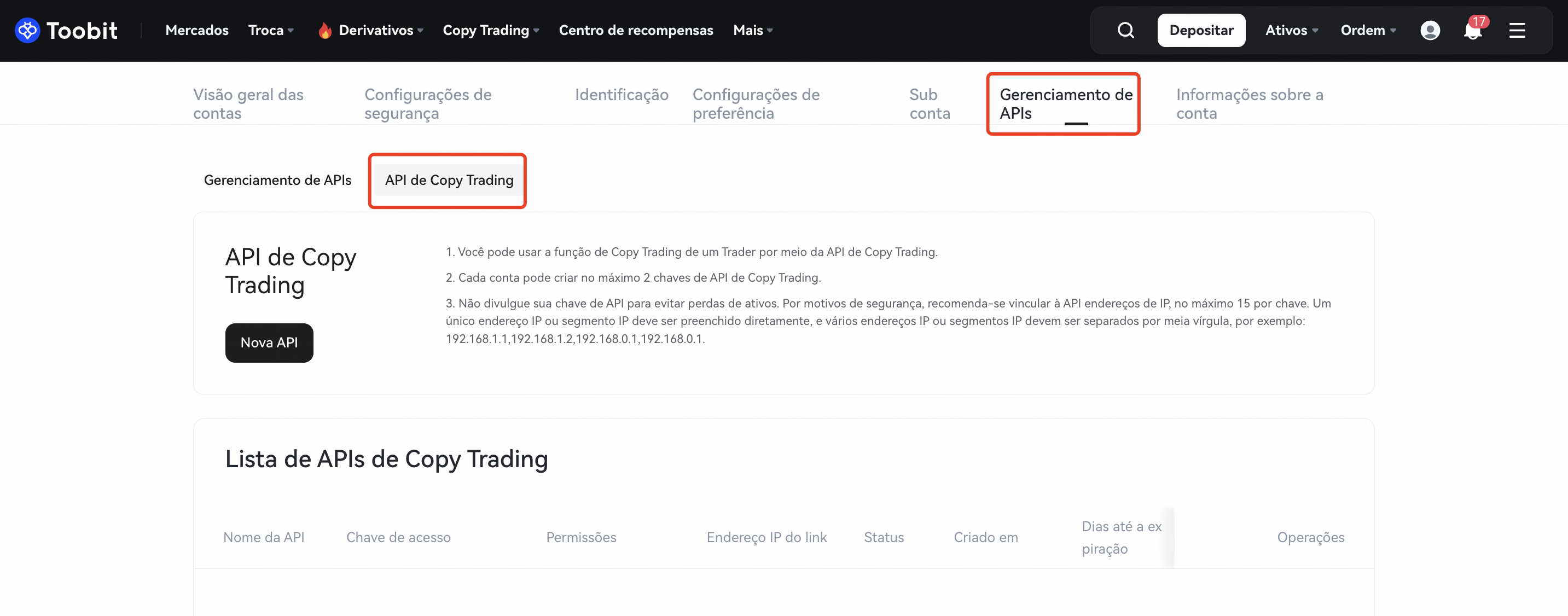This screenshot has height=616, width=1568.
Task: Create a key with Nova API button
Action: 269,342
